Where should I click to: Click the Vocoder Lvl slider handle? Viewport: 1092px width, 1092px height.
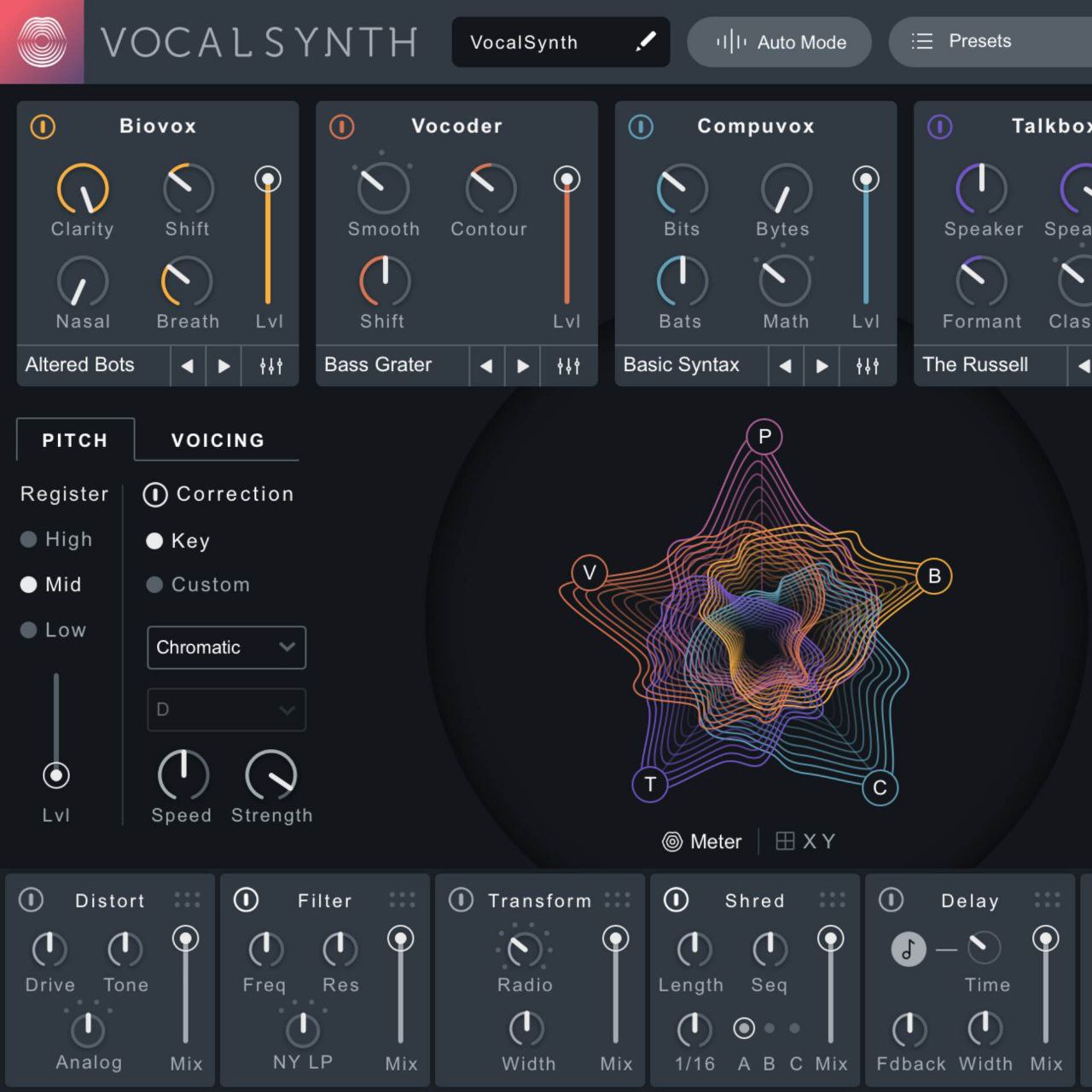tap(566, 179)
